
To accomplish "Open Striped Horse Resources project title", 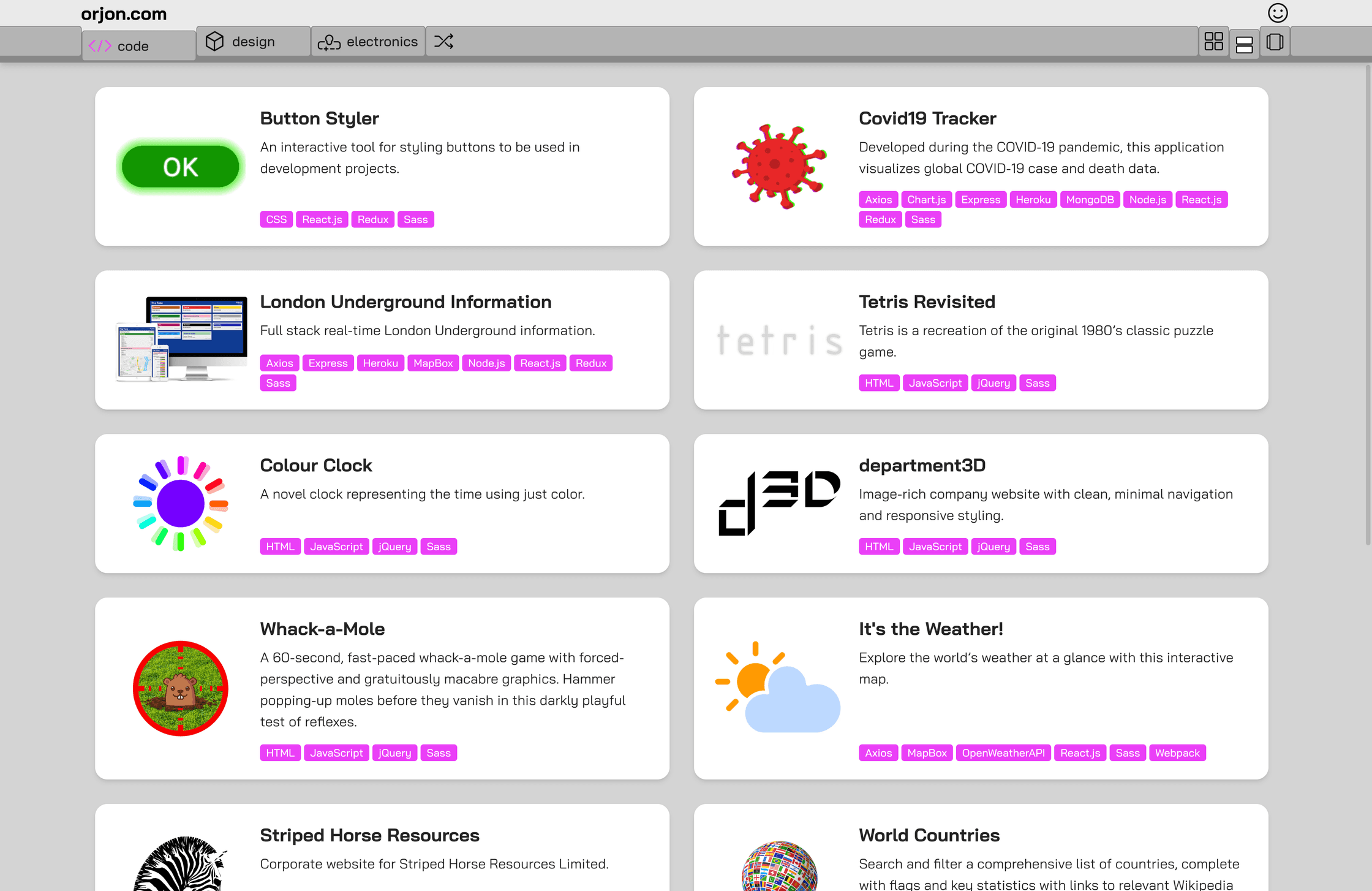I will click(369, 835).
